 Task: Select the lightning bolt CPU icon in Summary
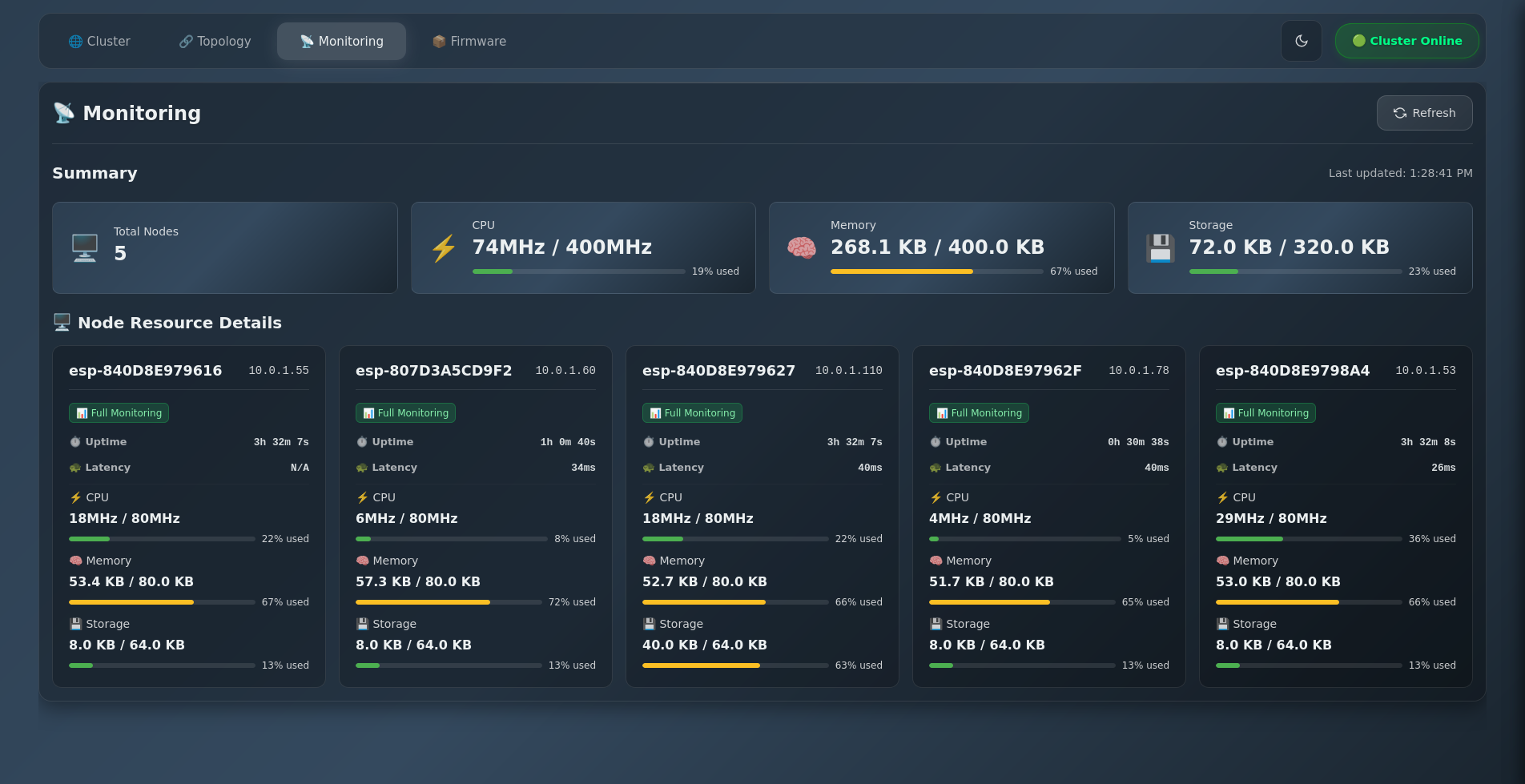coord(443,247)
